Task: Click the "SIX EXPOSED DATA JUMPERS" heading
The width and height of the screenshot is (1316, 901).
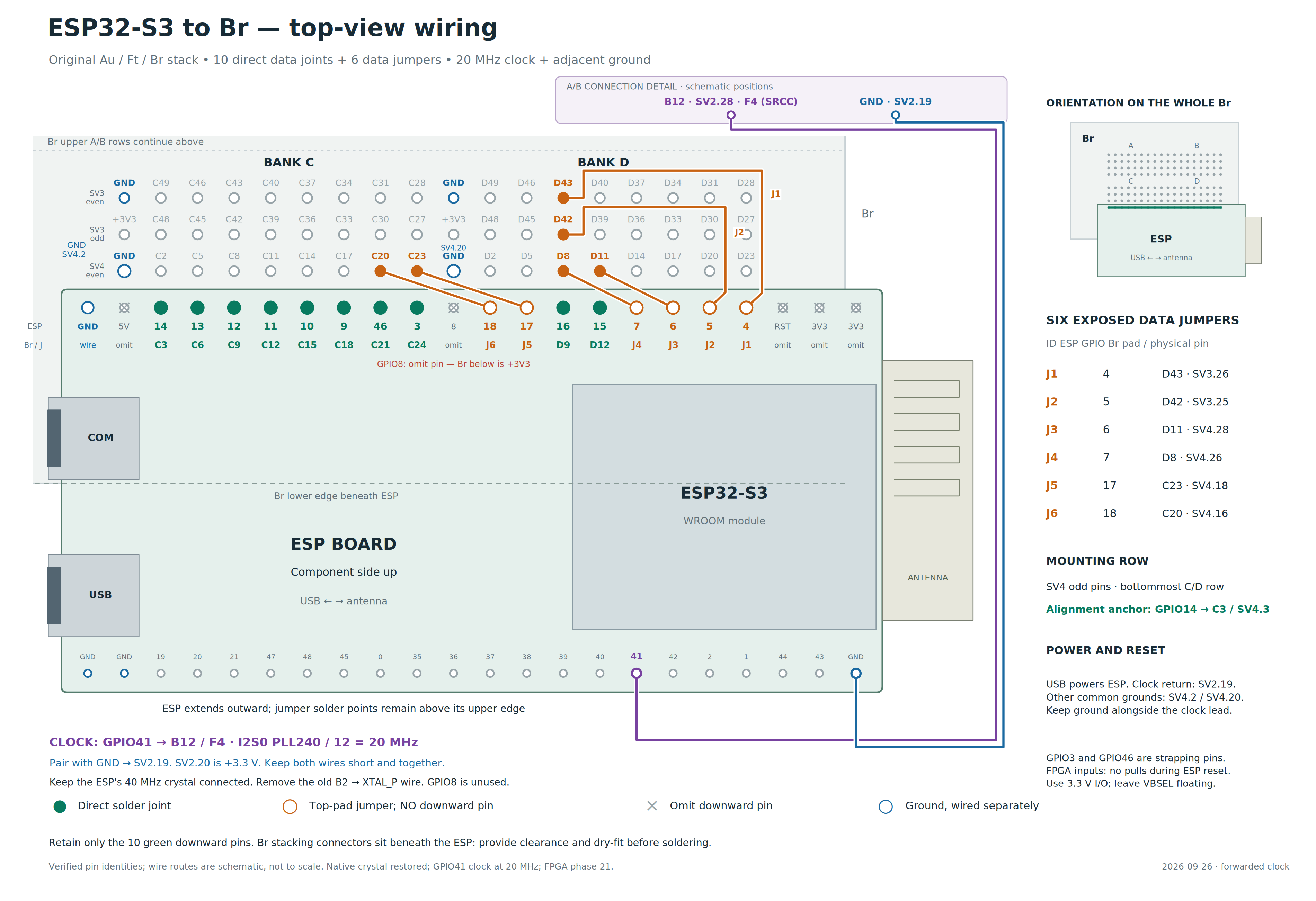Action: (x=1142, y=320)
